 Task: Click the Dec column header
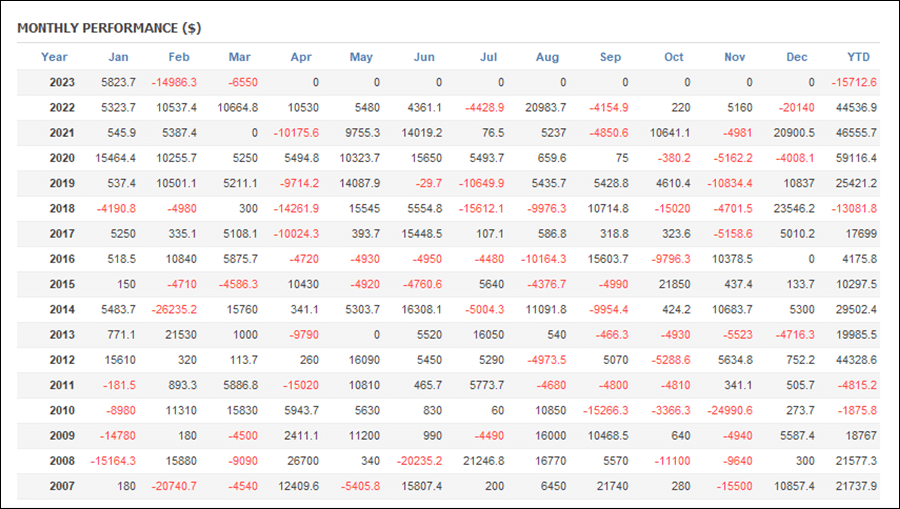pyautogui.click(x=797, y=57)
